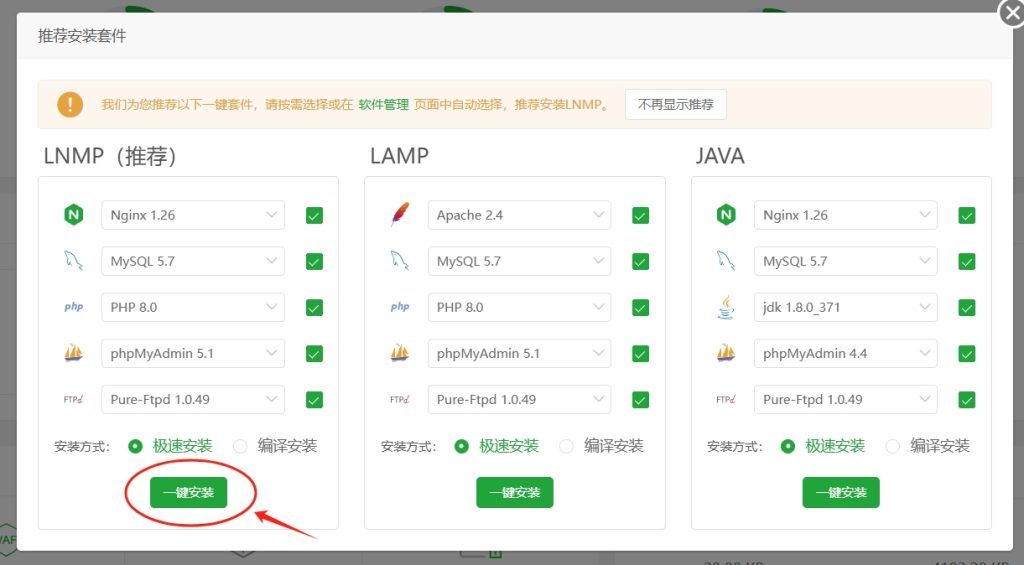Screen dimensions: 1024x565
Task: Select 极速安装 radio in JAVA column
Action: pyautogui.click(x=788, y=446)
